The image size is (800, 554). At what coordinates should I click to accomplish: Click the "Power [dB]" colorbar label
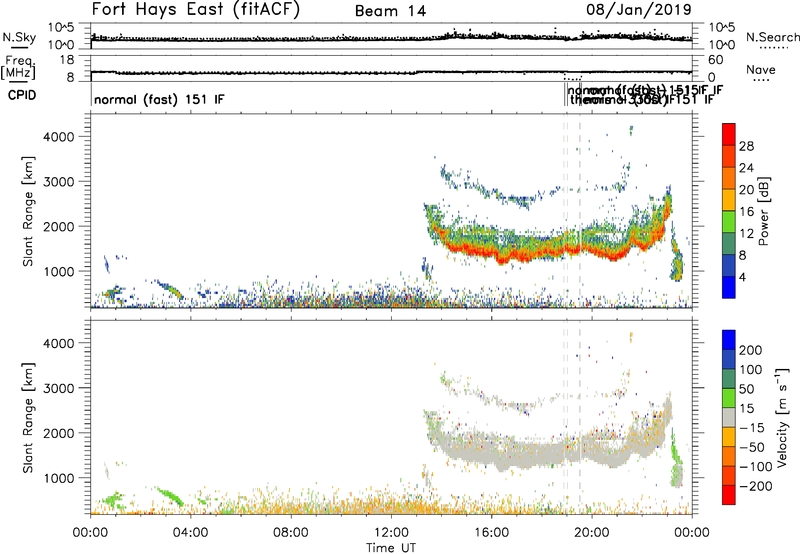pos(763,211)
